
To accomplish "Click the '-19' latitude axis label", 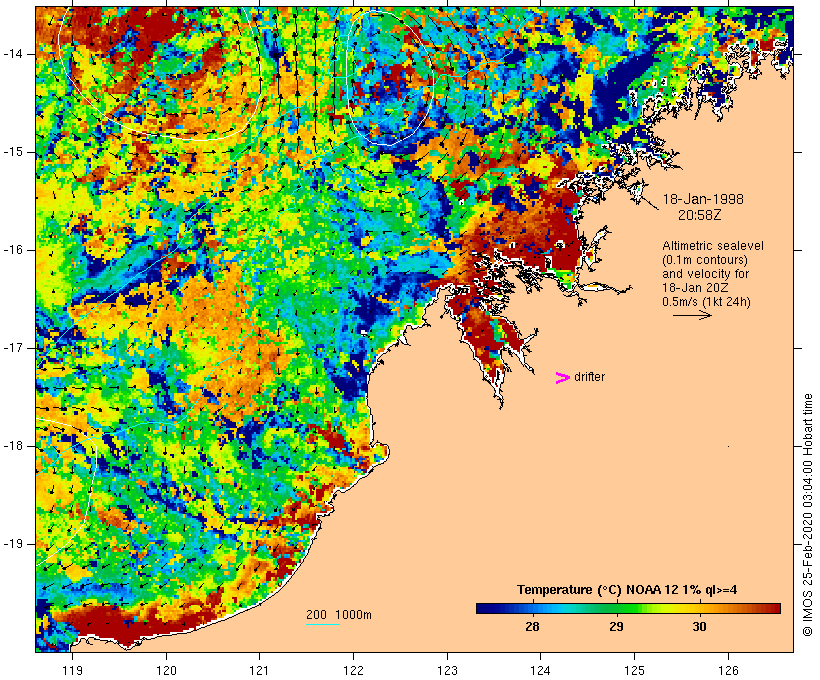I will pyautogui.click(x=13, y=544).
